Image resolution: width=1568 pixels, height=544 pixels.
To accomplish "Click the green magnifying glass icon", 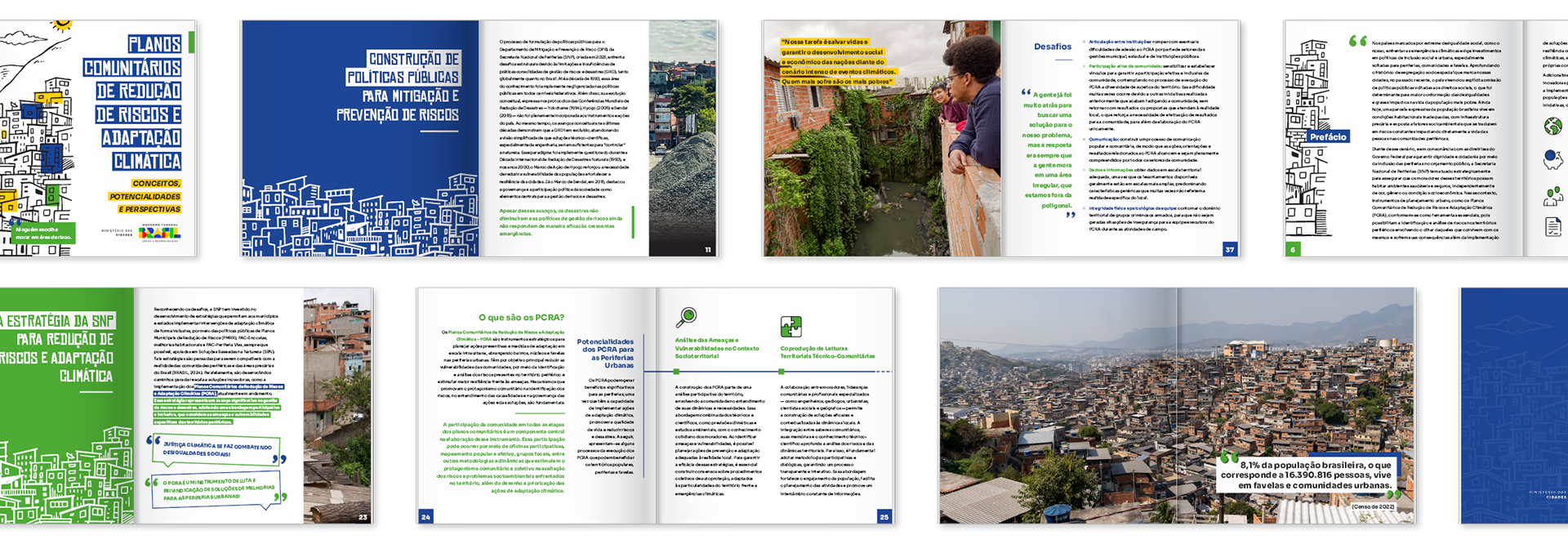I will (687, 317).
